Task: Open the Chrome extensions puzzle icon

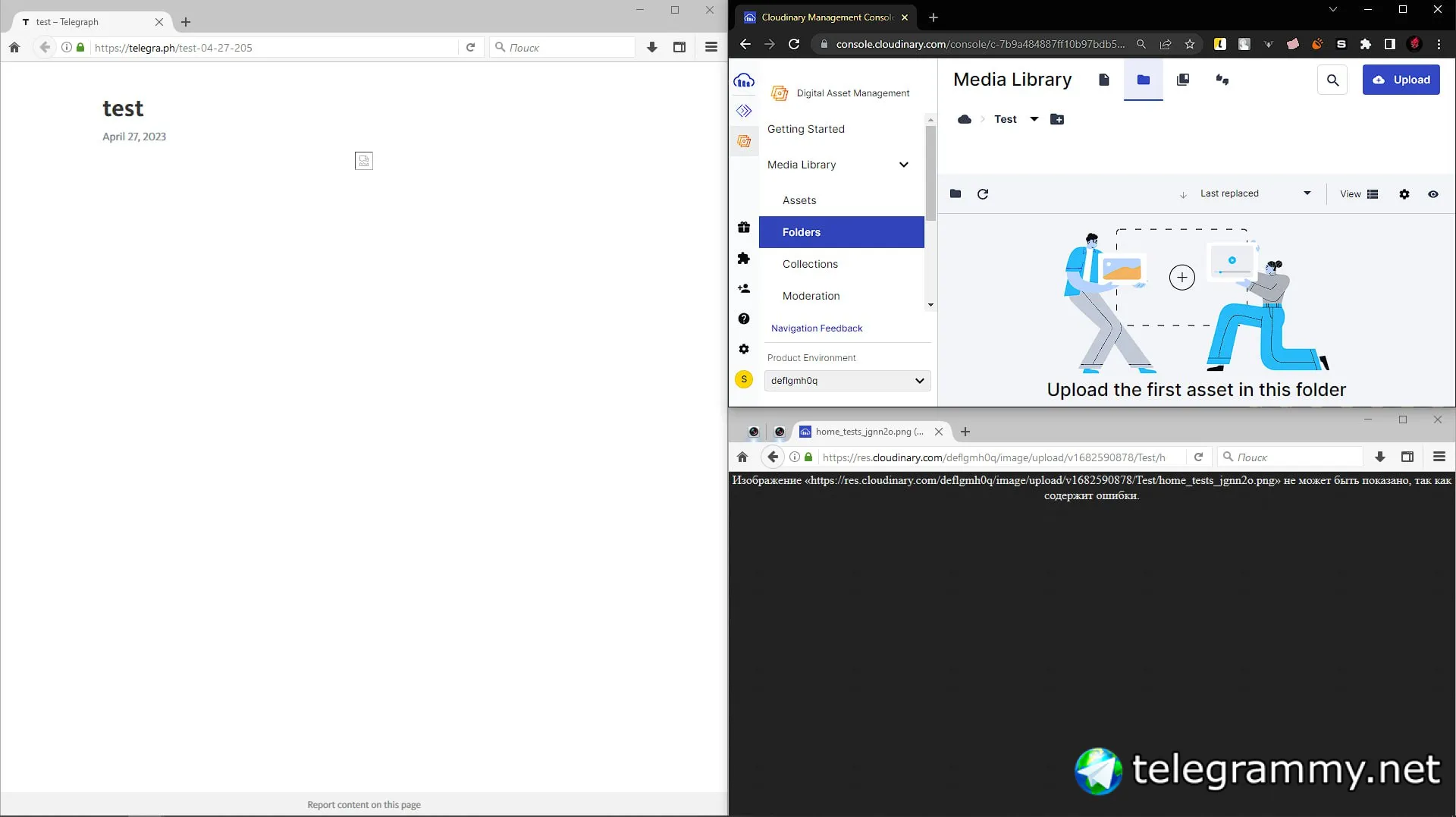Action: tap(1366, 44)
